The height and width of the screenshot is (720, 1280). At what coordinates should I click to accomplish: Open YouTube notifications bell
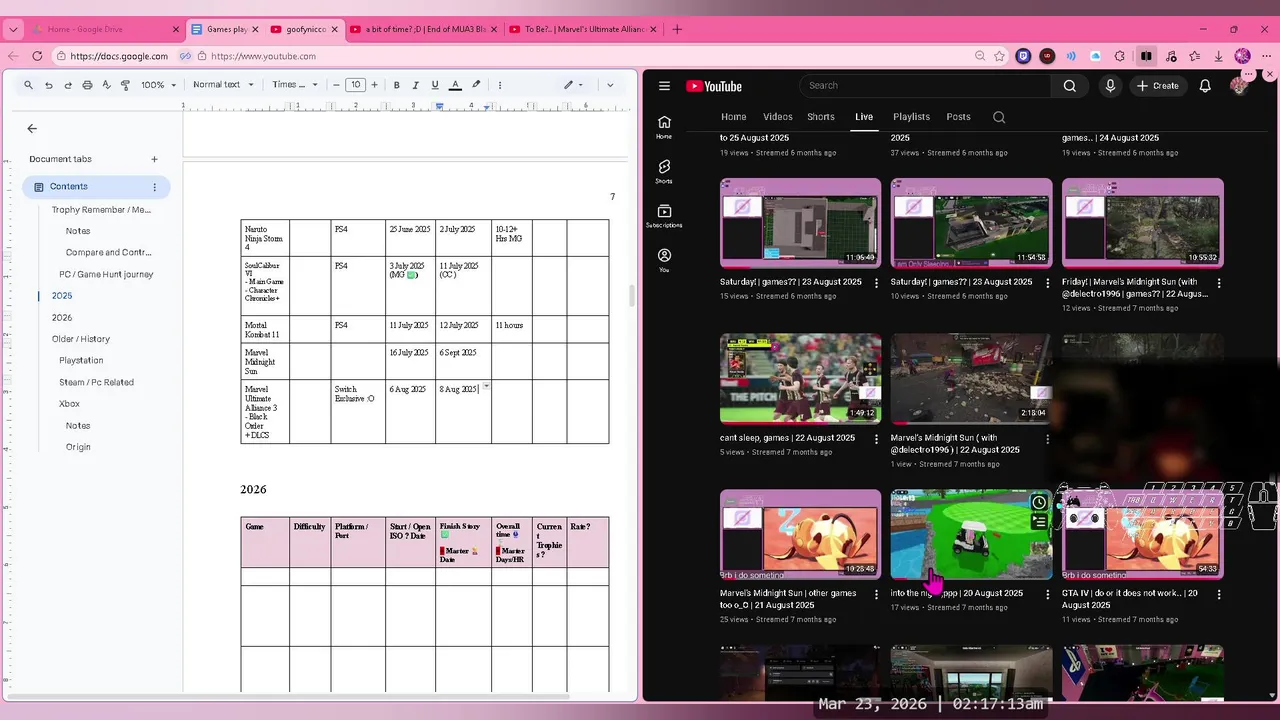click(1205, 86)
